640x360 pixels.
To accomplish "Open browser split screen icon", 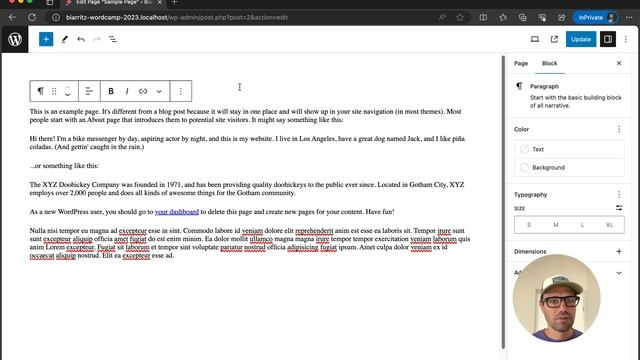I will (x=483, y=17).
